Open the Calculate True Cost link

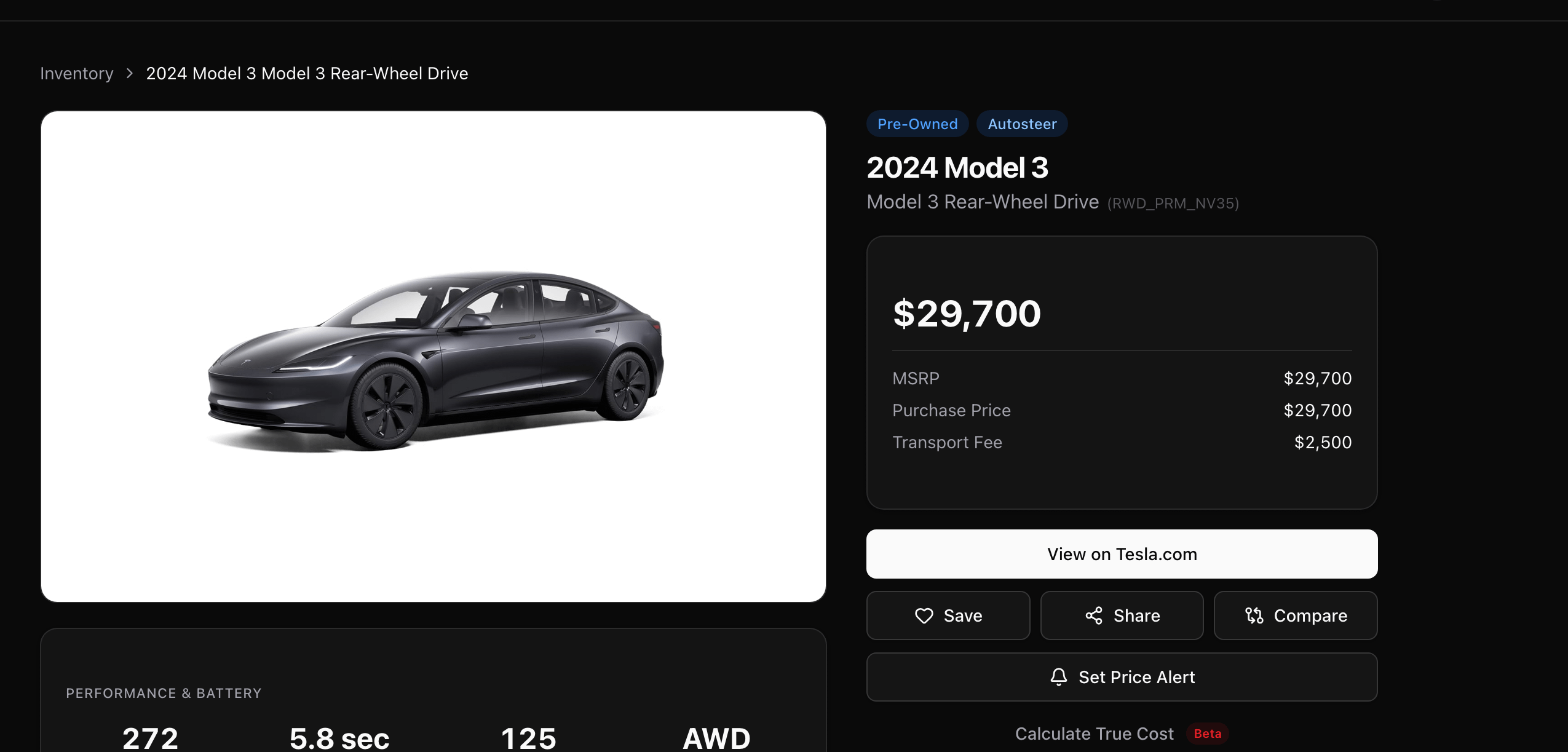[1094, 734]
